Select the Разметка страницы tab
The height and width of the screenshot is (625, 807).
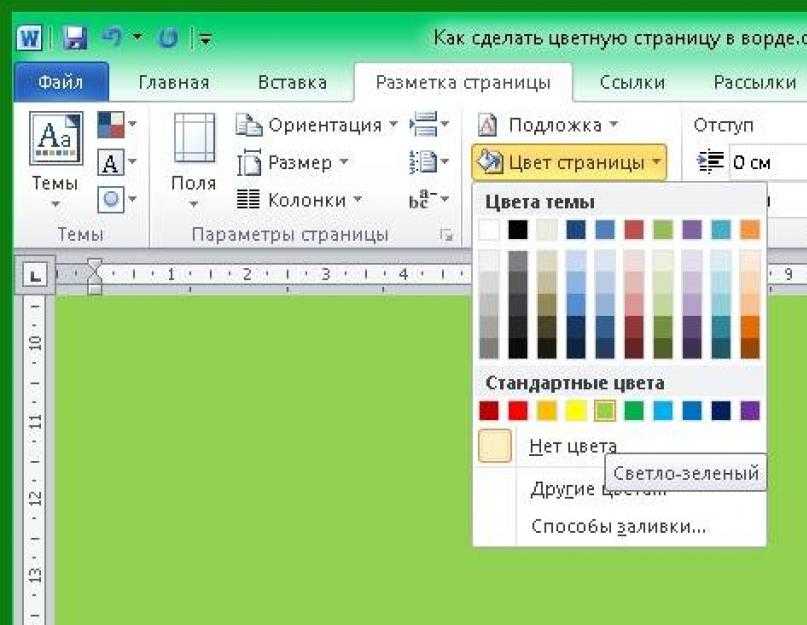point(463,83)
